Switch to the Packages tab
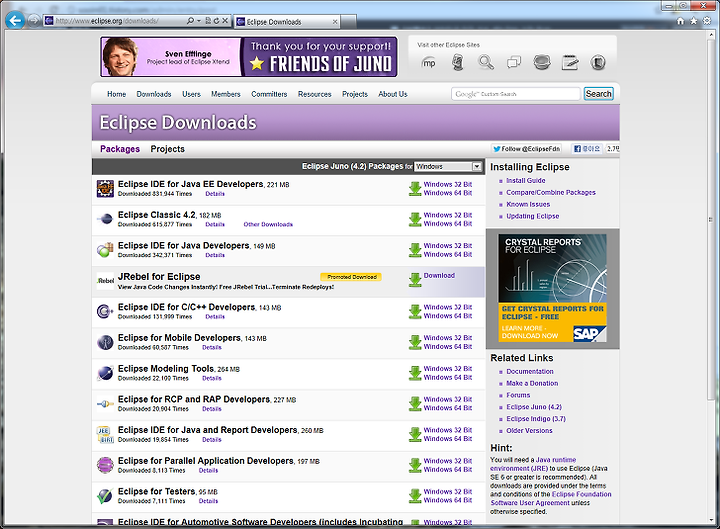The width and height of the screenshot is (720, 529). tap(120, 149)
